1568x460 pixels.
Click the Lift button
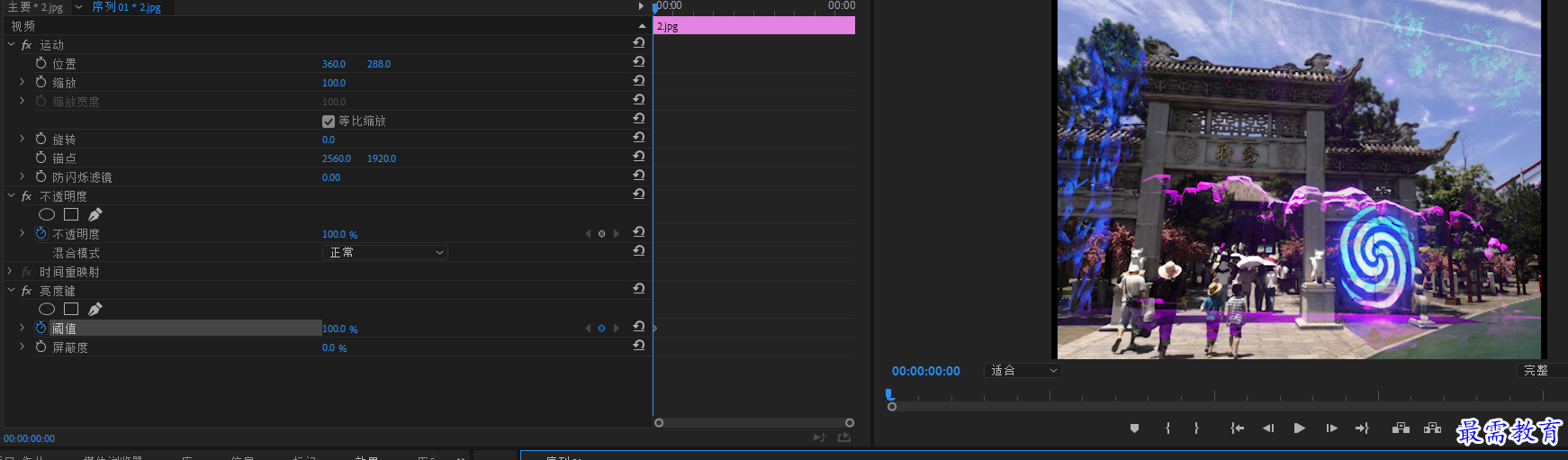click(1401, 428)
